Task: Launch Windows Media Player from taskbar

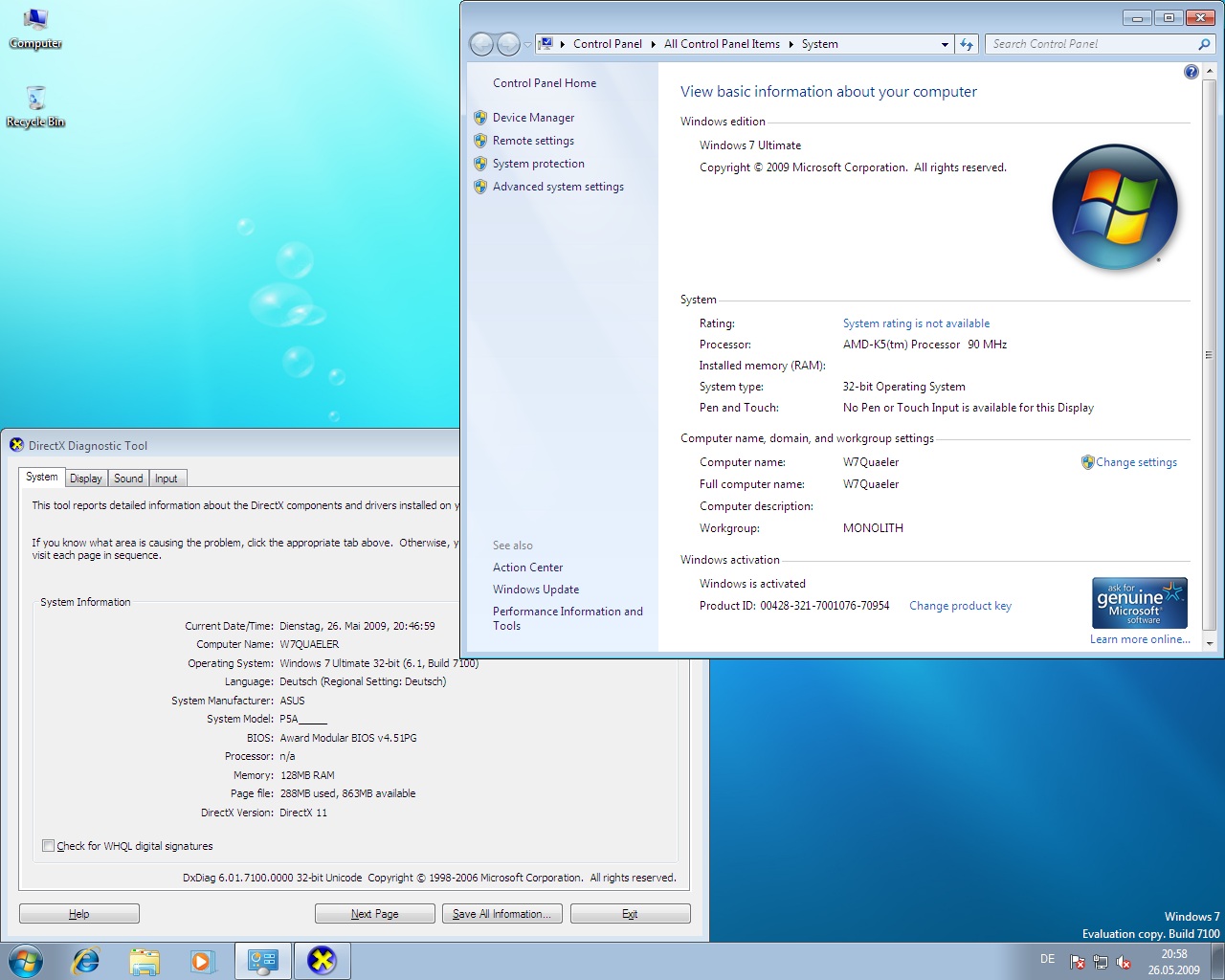Action: click(x=202, y=961)
